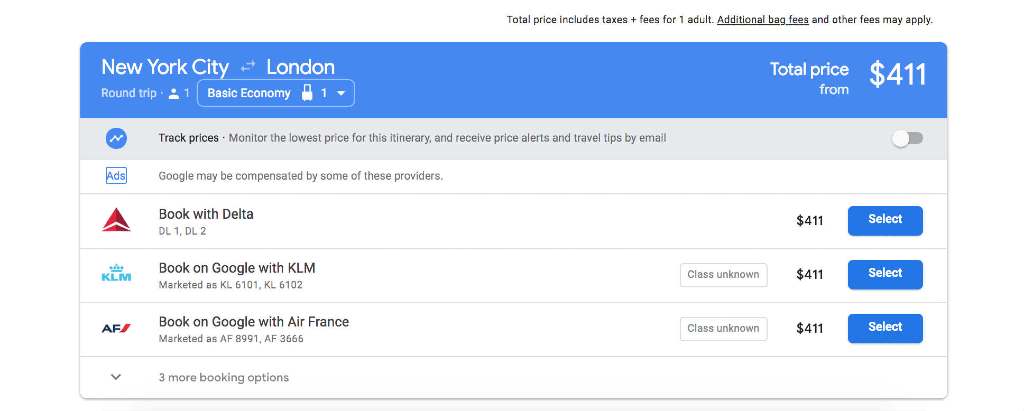1024x411 pixels.
Task: Click the carry-on bag icon
Action: click(x=309, y=93)
